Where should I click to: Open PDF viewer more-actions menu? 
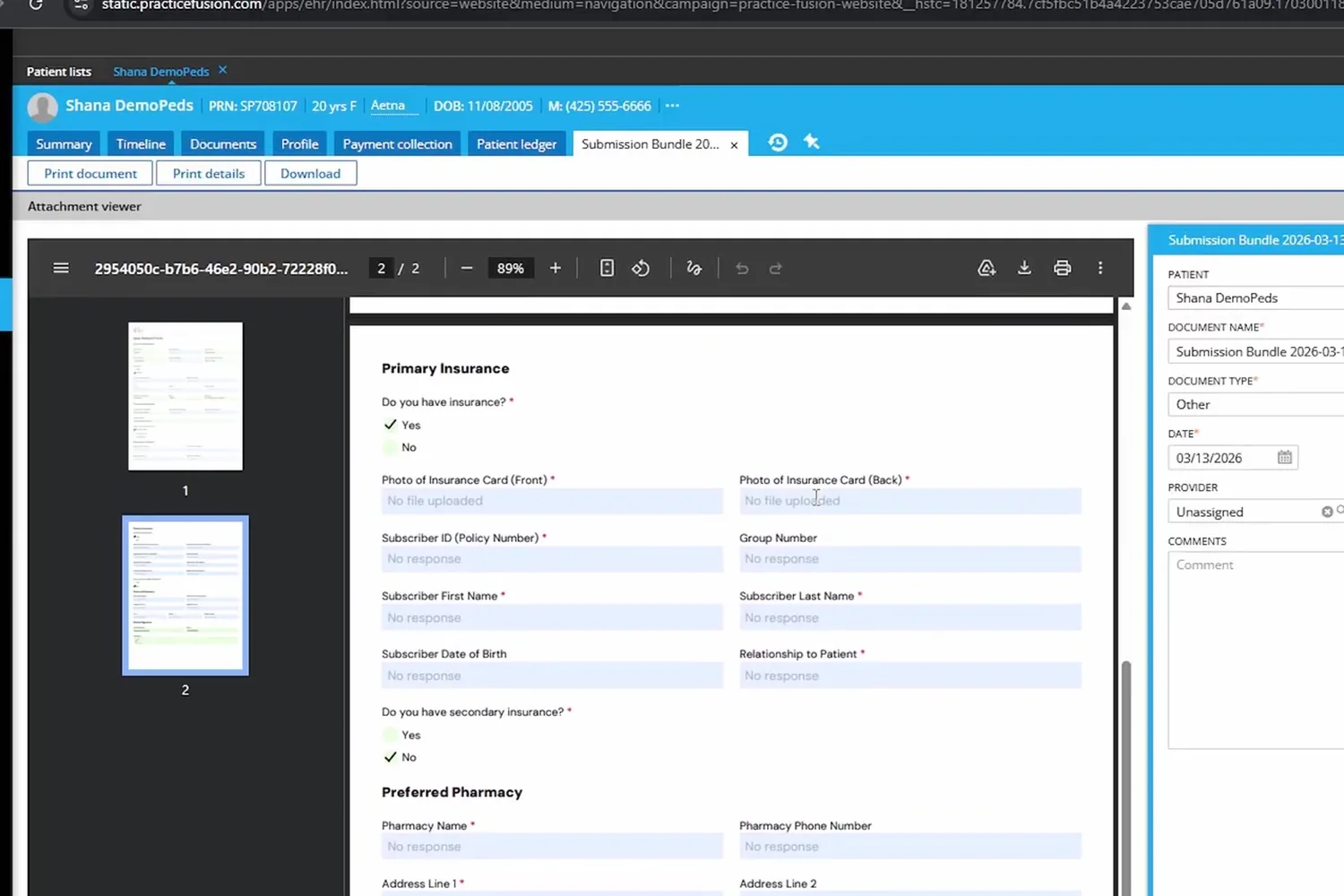coord(1100,268)
